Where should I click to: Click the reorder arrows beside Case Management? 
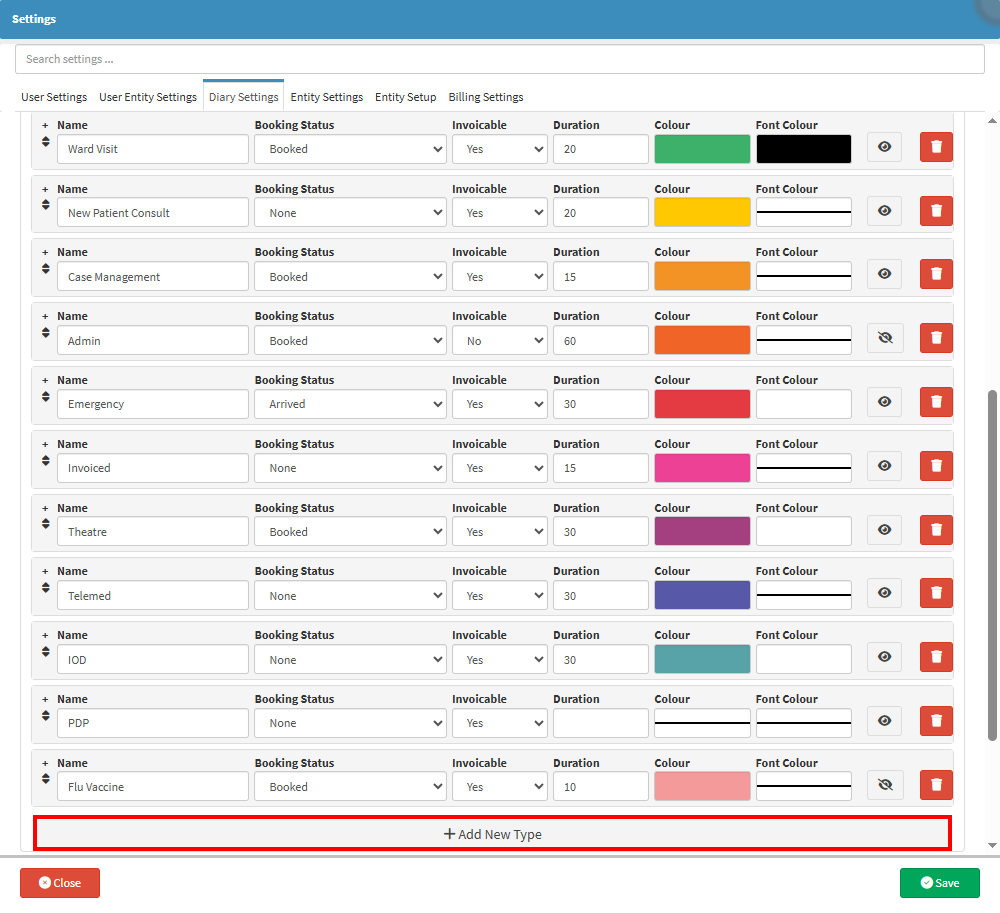(45, 269)
